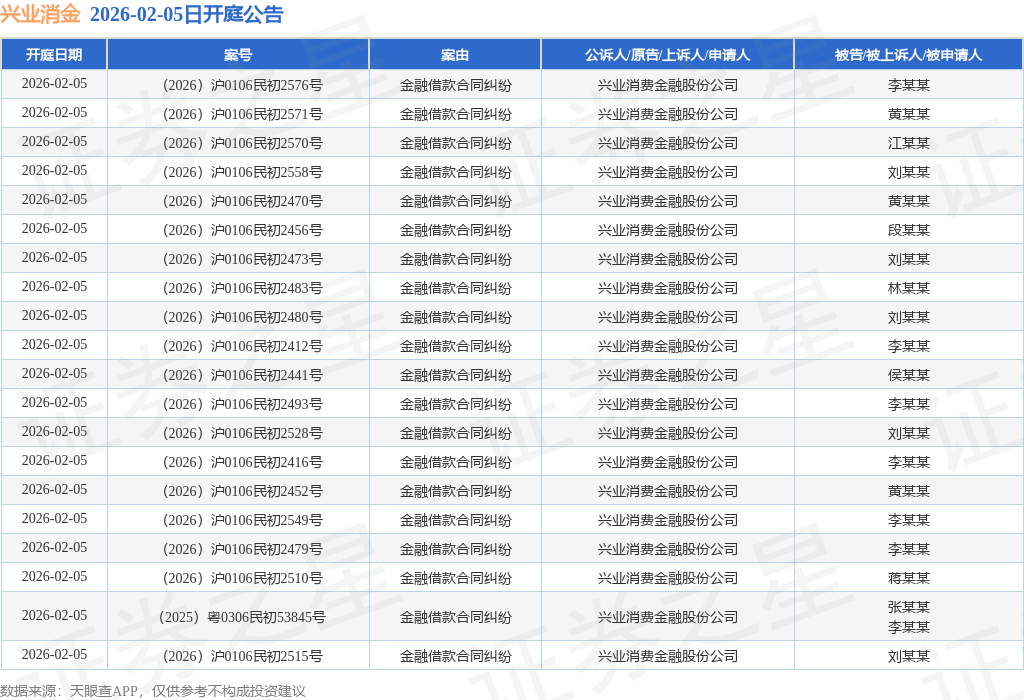The height and width of the screenshot is (700, 1024).
Task: Click 金融借款合同纠纷 in the 53845号 row
Action: coord(455,617)
